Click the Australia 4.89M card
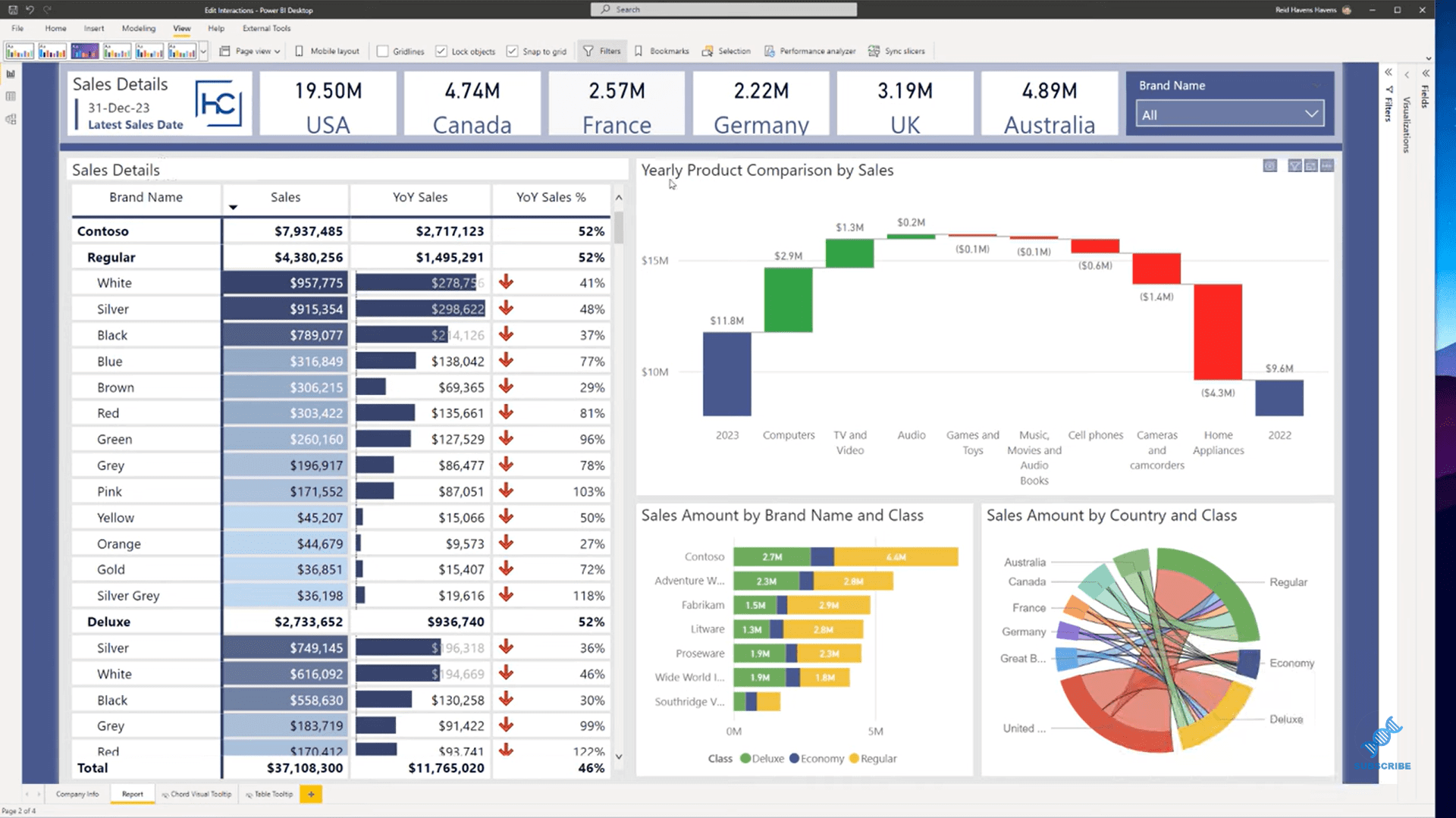This screenshot has width=1456, height=818. [1050, 104]
